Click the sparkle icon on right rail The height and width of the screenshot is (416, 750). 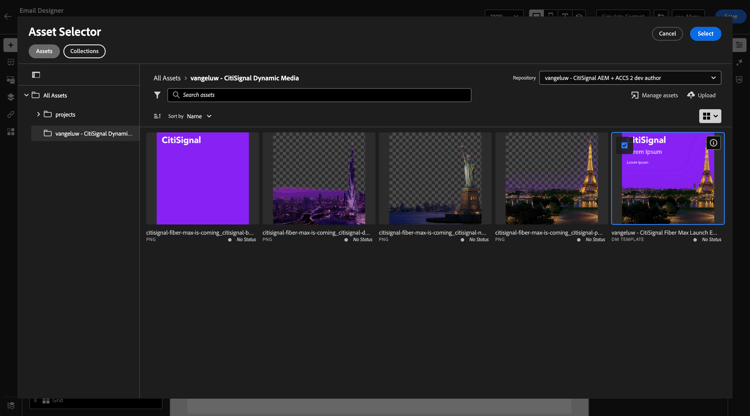click(x=739, y=62)
